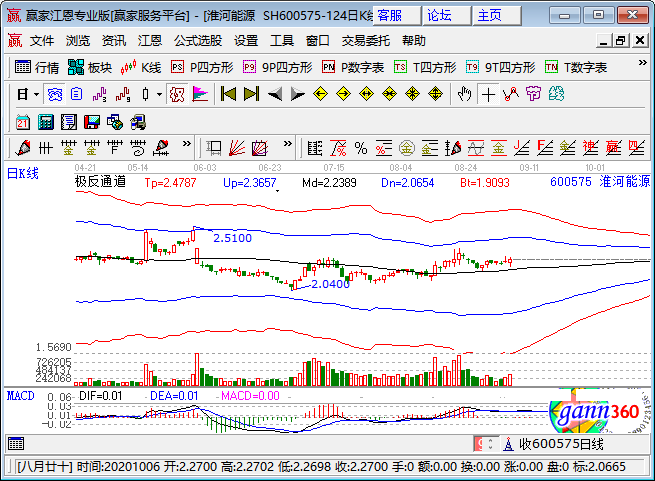This screenshot has height=481, width=655.
Task: Open the 江恩 menu
Action: tap(150, 41)
